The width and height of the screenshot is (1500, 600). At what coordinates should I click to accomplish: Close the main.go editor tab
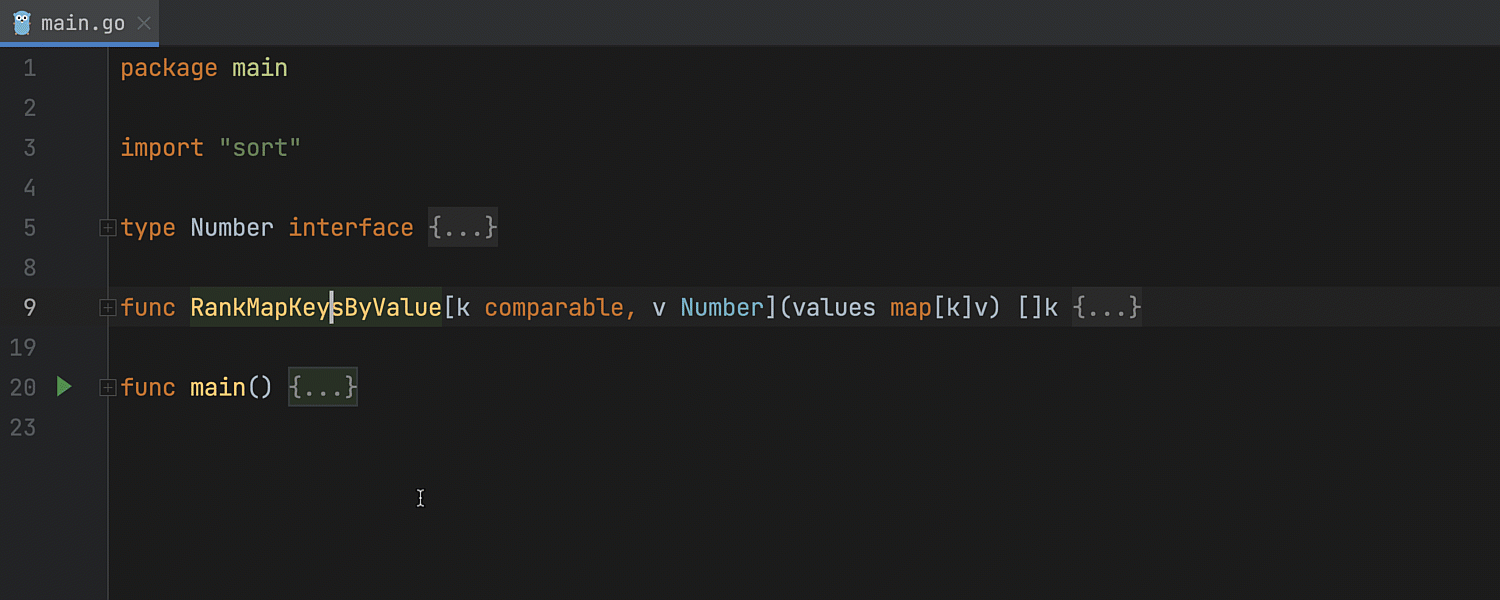(144, 23)
